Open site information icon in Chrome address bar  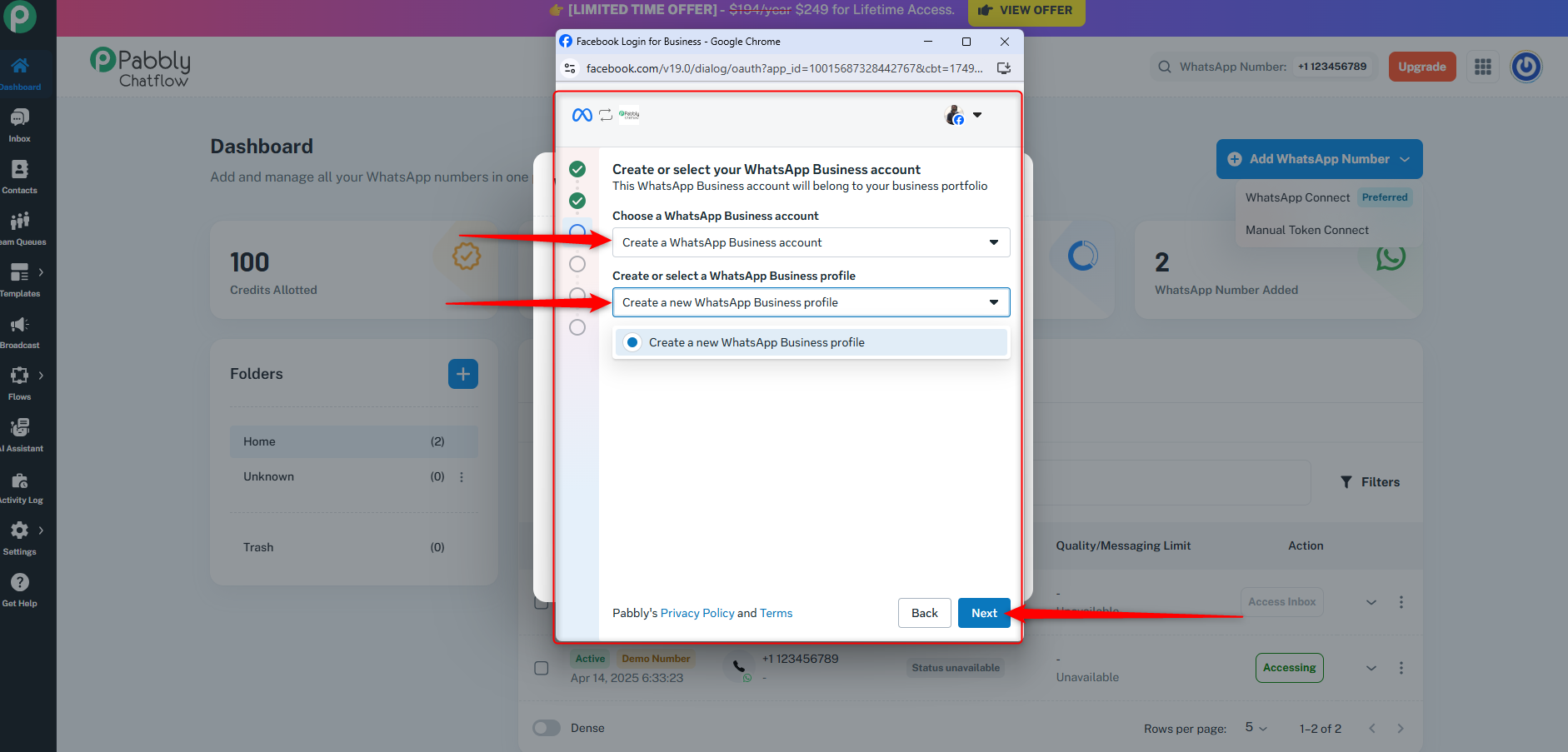[x=570, y=68]
